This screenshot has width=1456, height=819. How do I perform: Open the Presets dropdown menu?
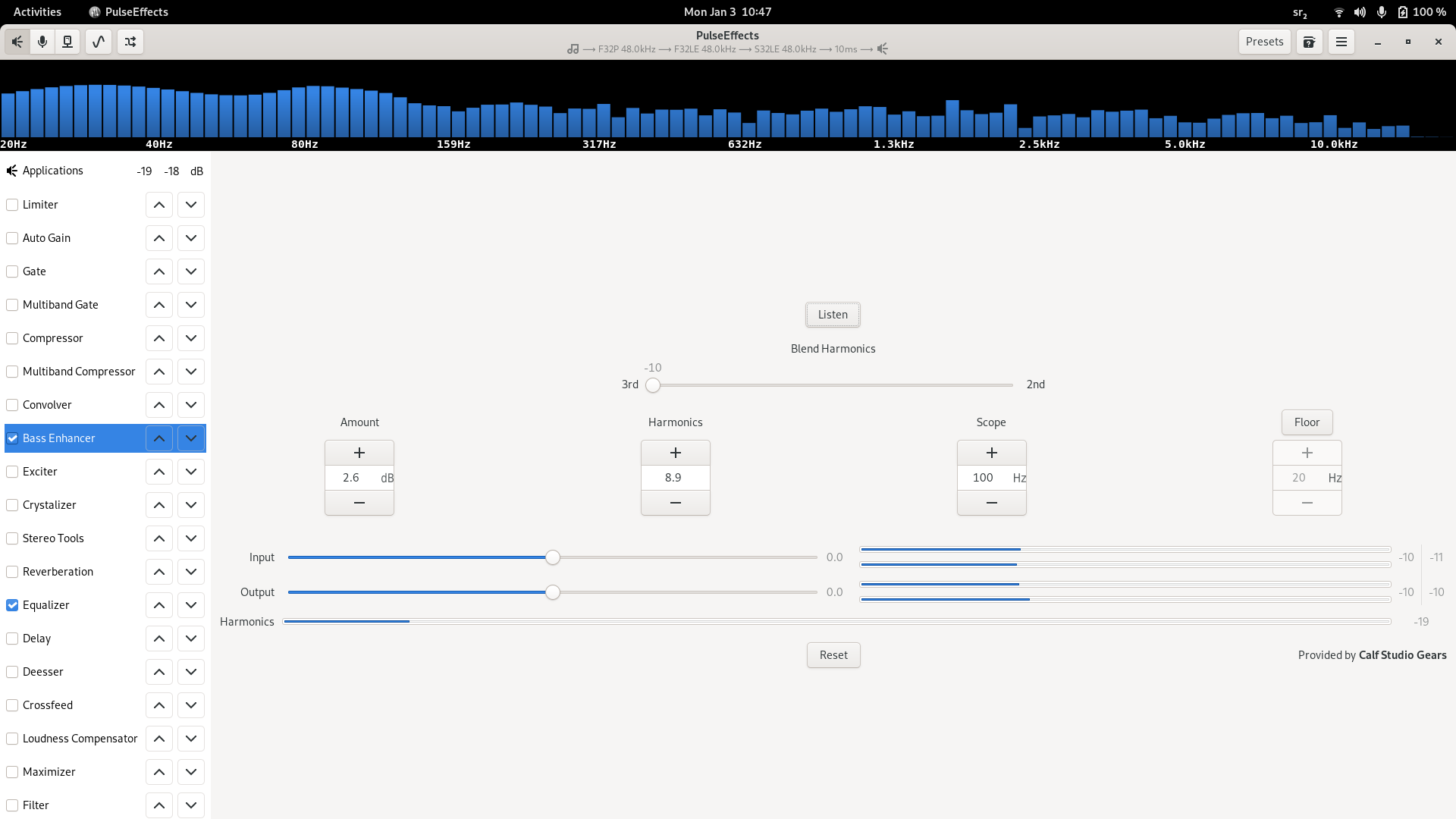1264,42
